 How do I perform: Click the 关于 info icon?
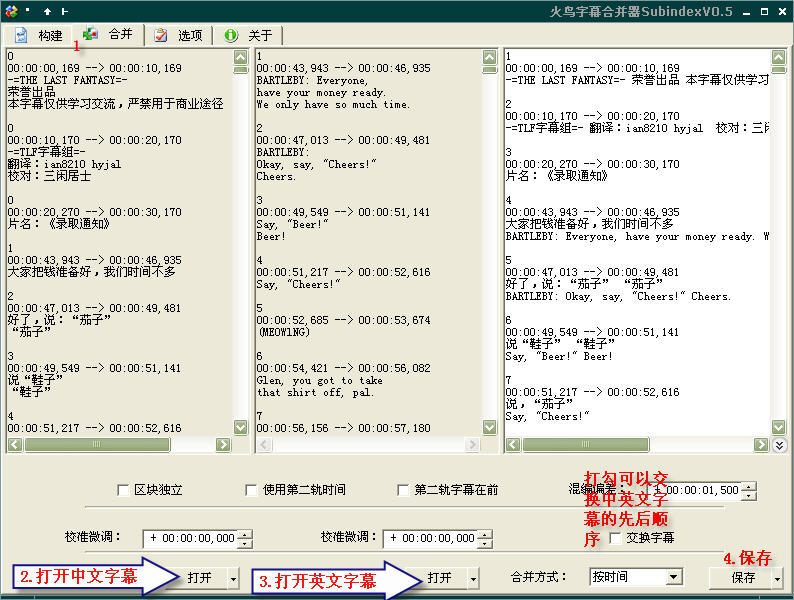click(x=231, y=35)
